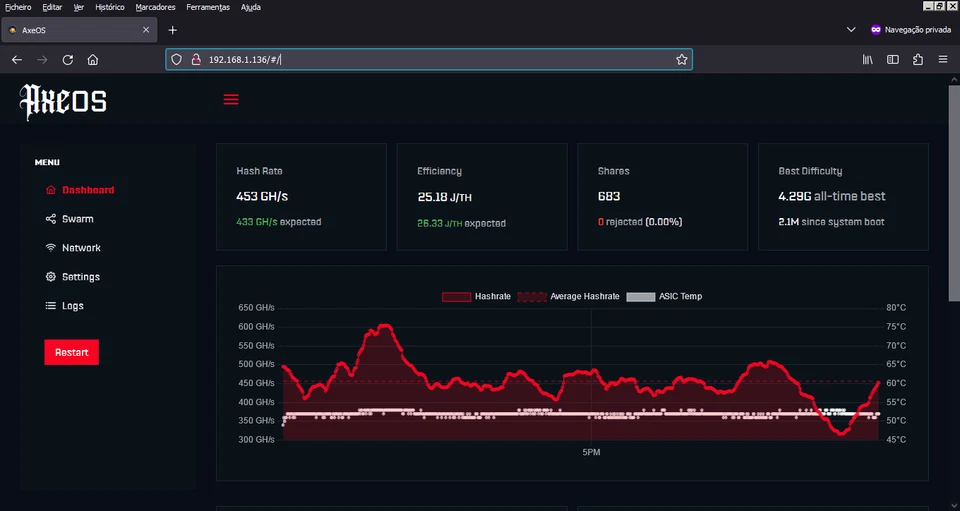Click the Network wifi icon in sidebar

pyautogui.click(x=51, y=248)
